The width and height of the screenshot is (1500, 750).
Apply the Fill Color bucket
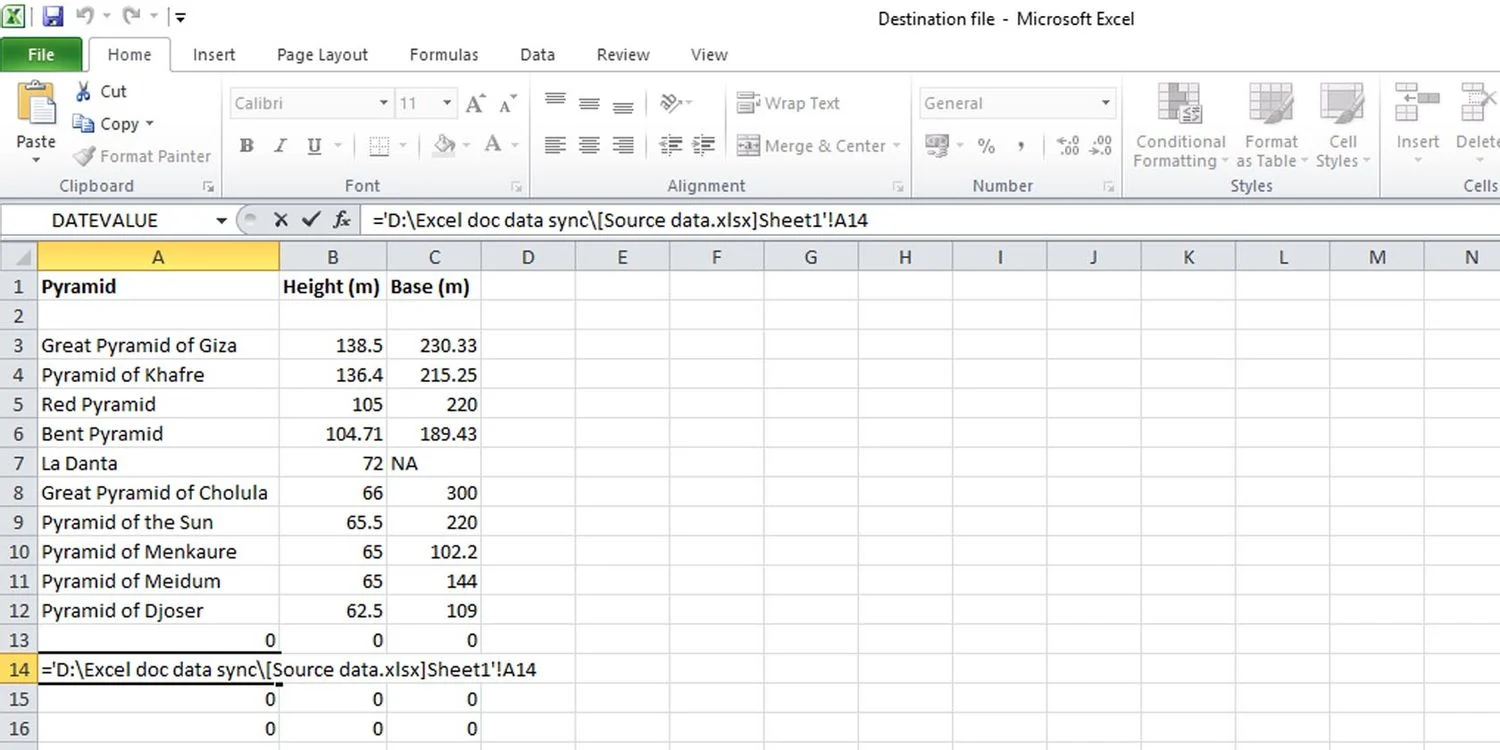[445, 146]
